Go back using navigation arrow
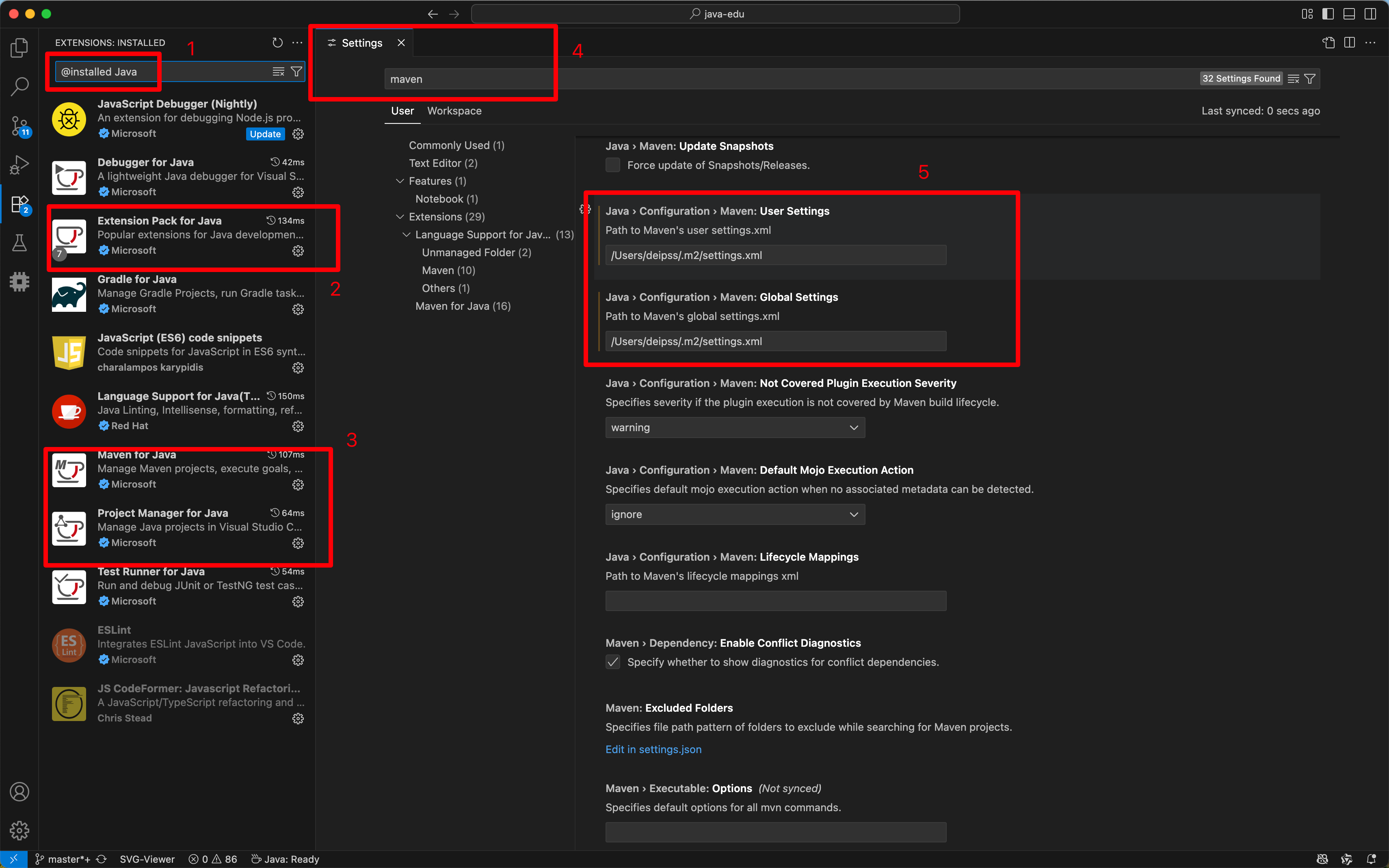The height and width of the screenshot is (868, 1389). click(x=433, y=14)
